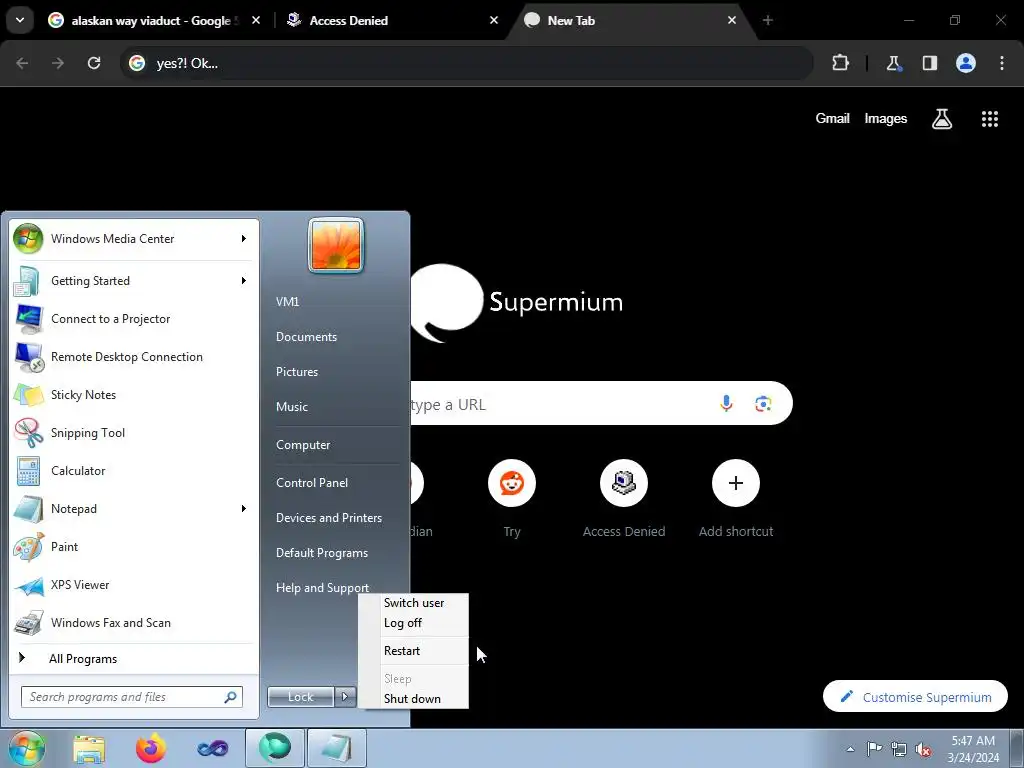
Task: Click the user account picture
Action: 336,246
